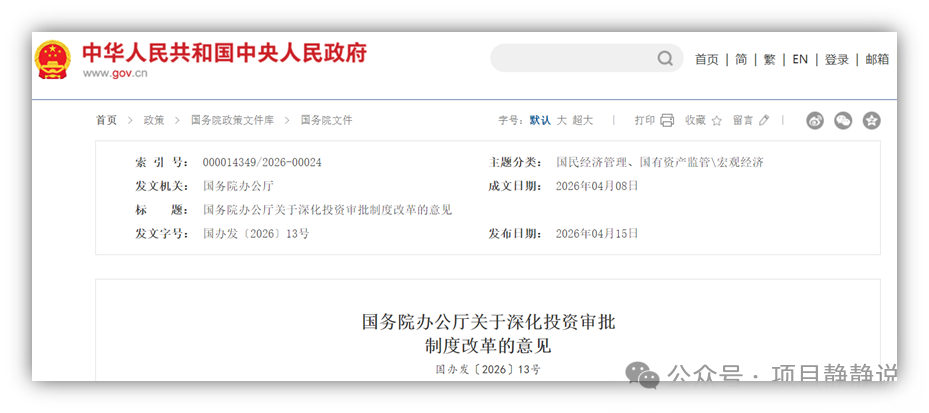Click the national emblem logo
Image resolution: width=929 pixels, height=413 pixels.
pyautogui.click(x=53, y=60)
